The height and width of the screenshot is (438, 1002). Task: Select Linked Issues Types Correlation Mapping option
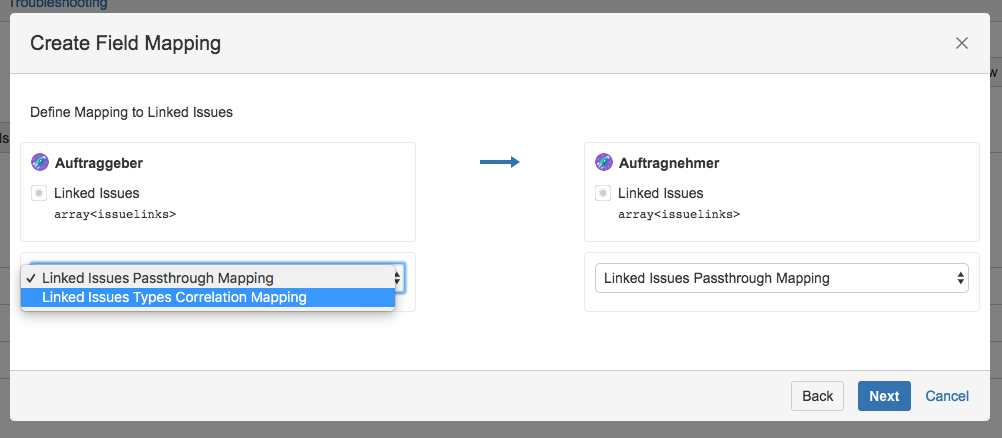[174, 297]
